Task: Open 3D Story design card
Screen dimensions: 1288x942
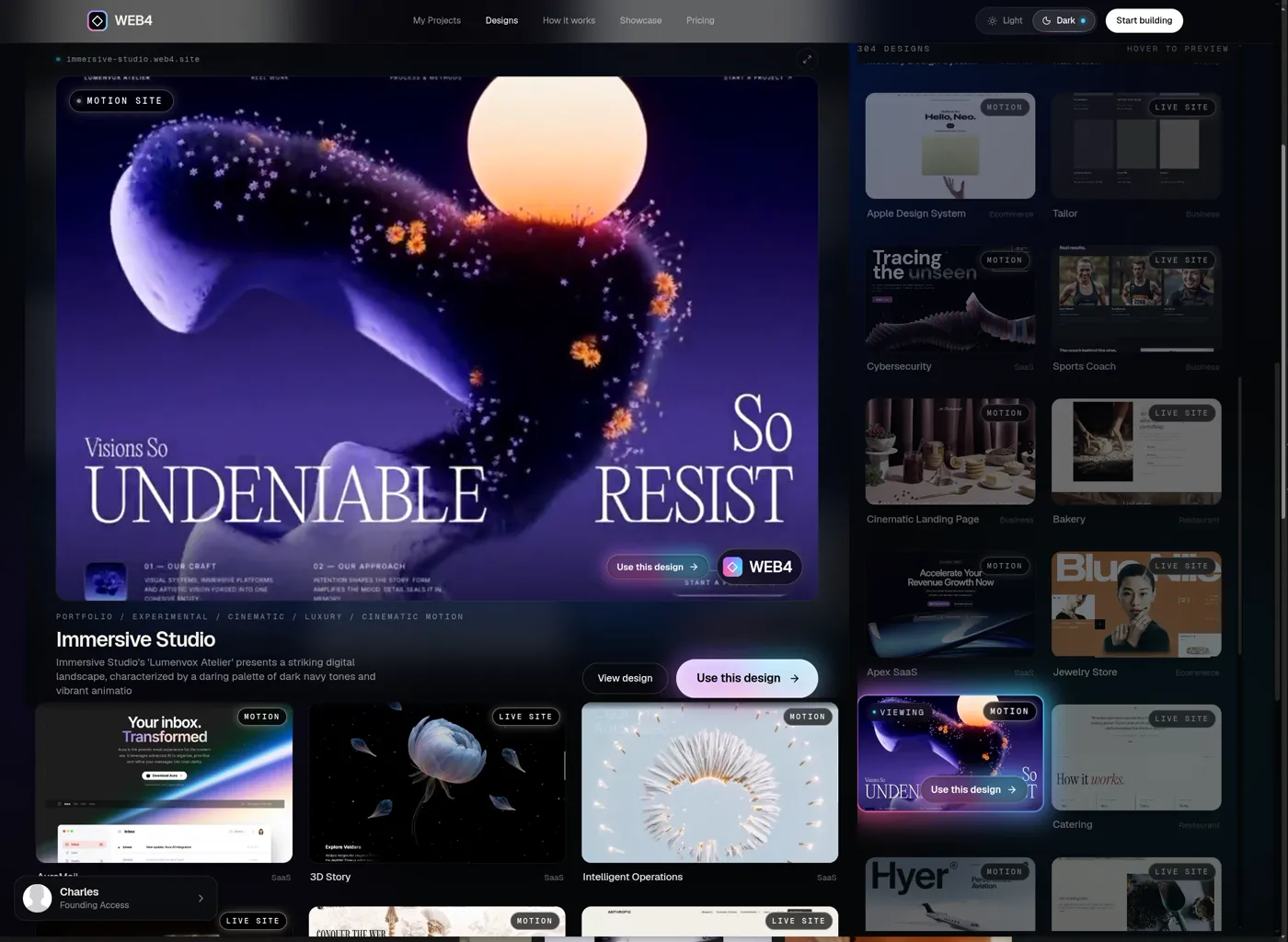Action: pyautogui.click(x=437, y=783)
